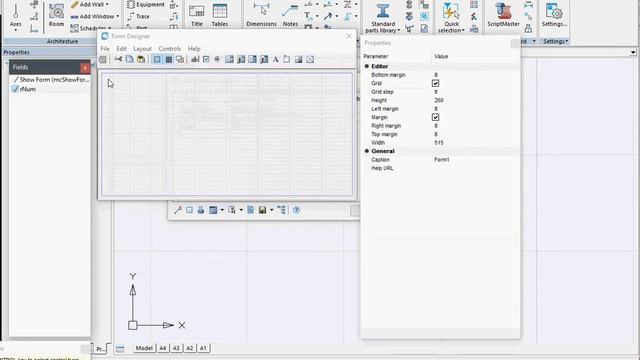Click the Paste icon in Form Designer toolbar
Screen dimensions: 640x360
141,60
